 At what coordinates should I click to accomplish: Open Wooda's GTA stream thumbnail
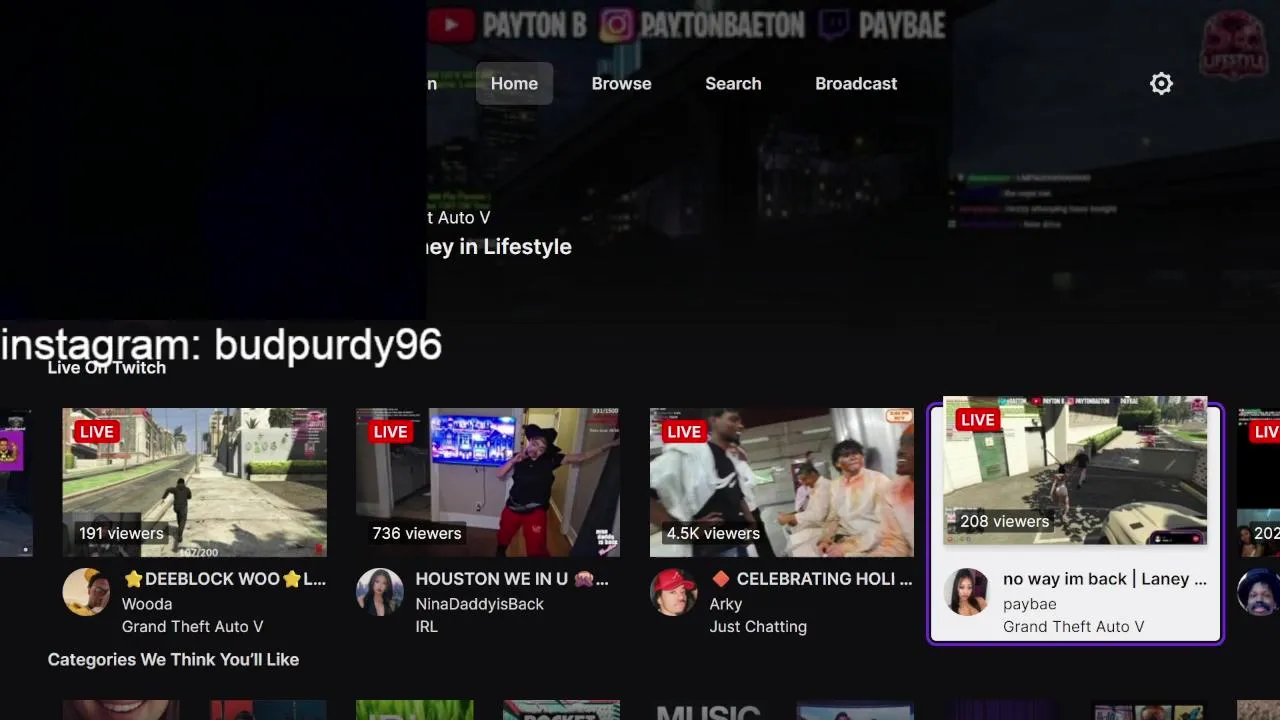click(194, 482)
